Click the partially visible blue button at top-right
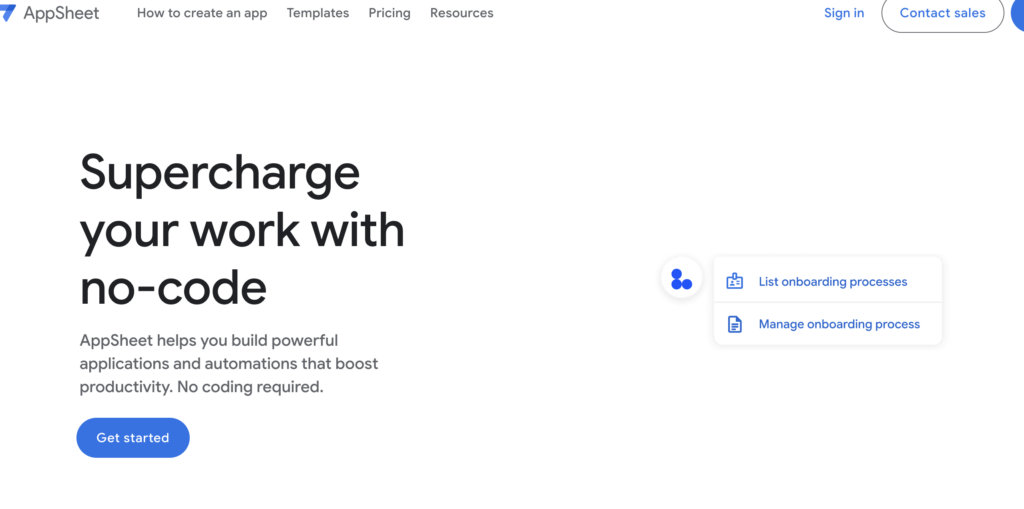This screenshot has height=509, width=1024. [x=1017, y=14]
